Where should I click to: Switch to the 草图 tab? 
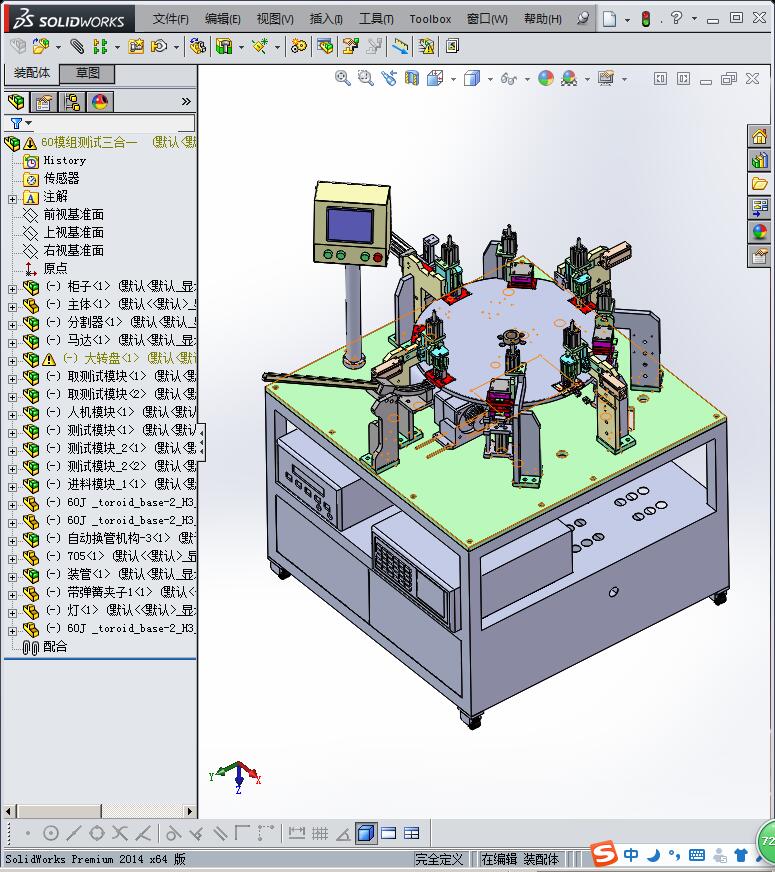[x=87, y=73]
